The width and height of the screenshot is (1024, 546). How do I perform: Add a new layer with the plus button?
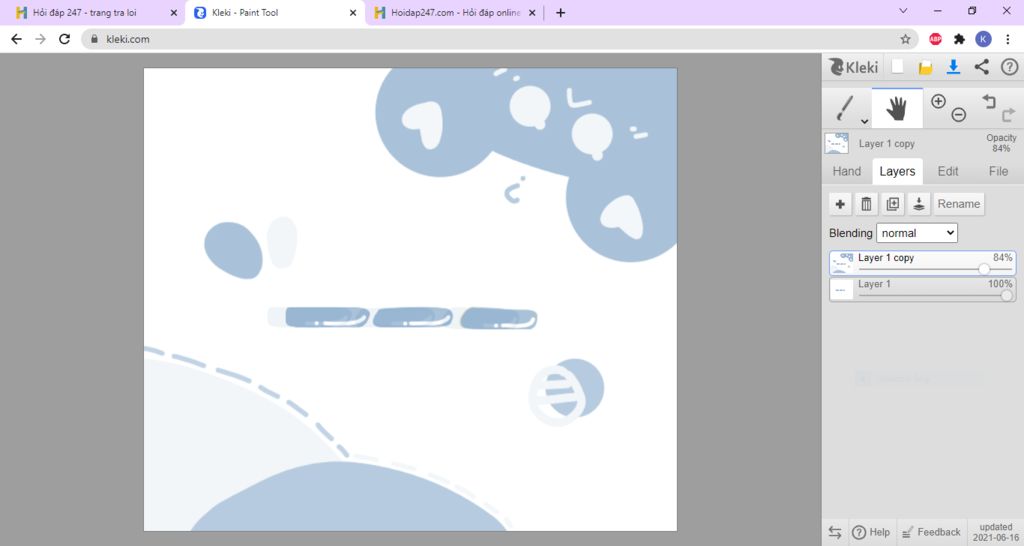(840, 204)
